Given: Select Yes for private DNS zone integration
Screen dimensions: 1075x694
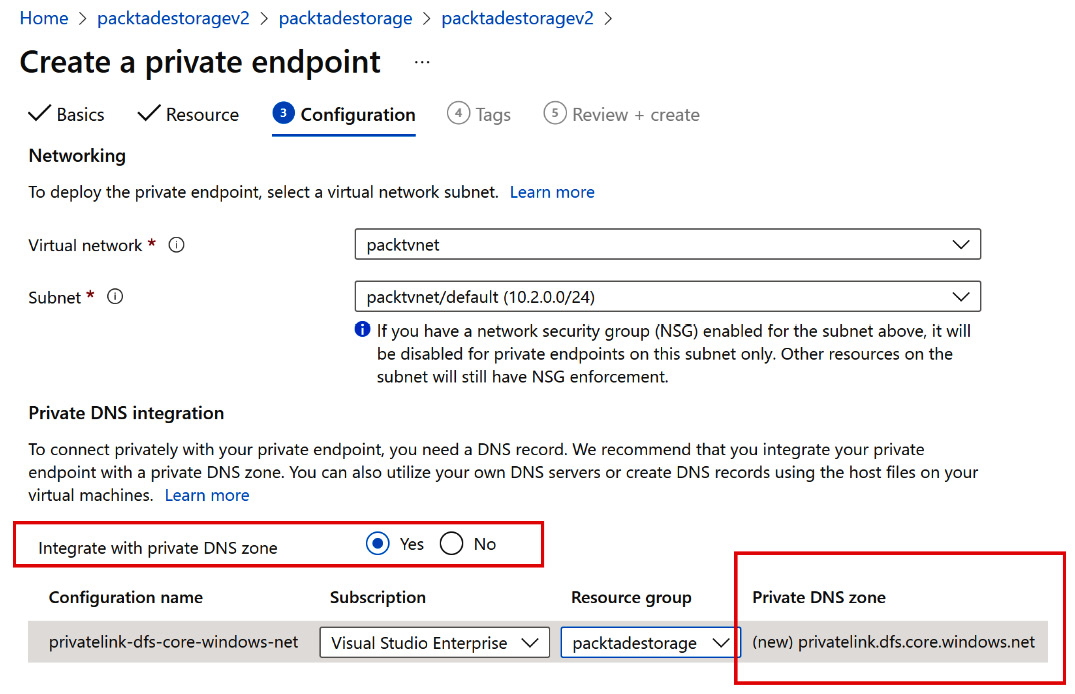Looking at the screenshot, I should [x=378, y=544].
